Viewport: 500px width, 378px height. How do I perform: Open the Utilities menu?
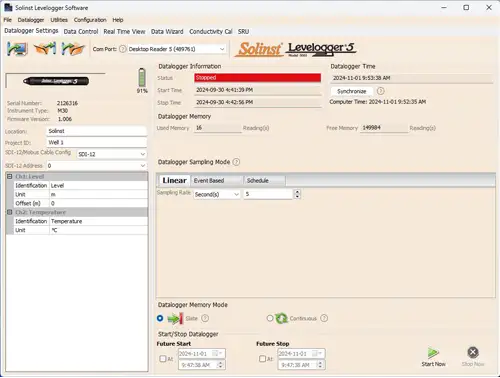point(59,20)
